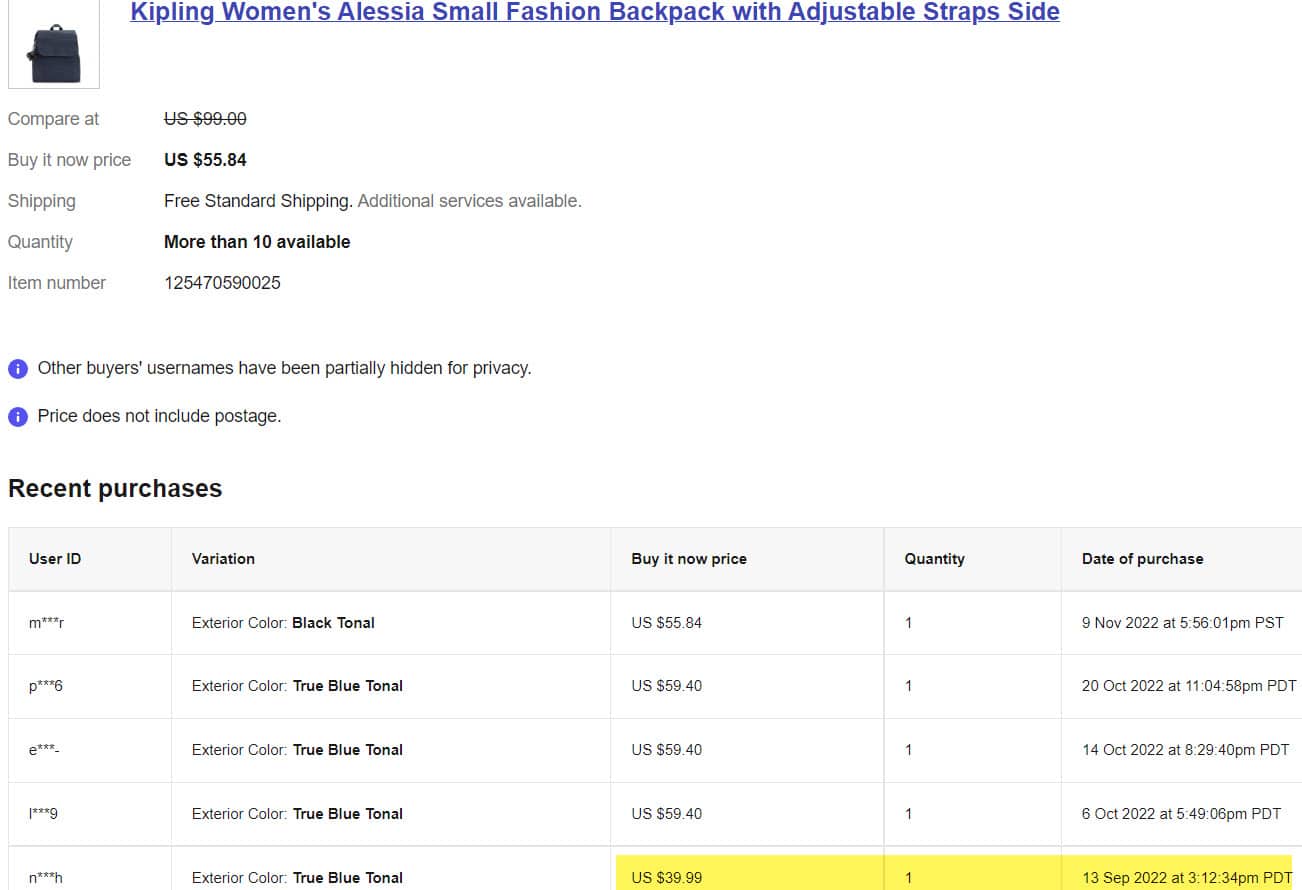
Task: Click the Date of purchase column header
Action: tap(1142, 559)
